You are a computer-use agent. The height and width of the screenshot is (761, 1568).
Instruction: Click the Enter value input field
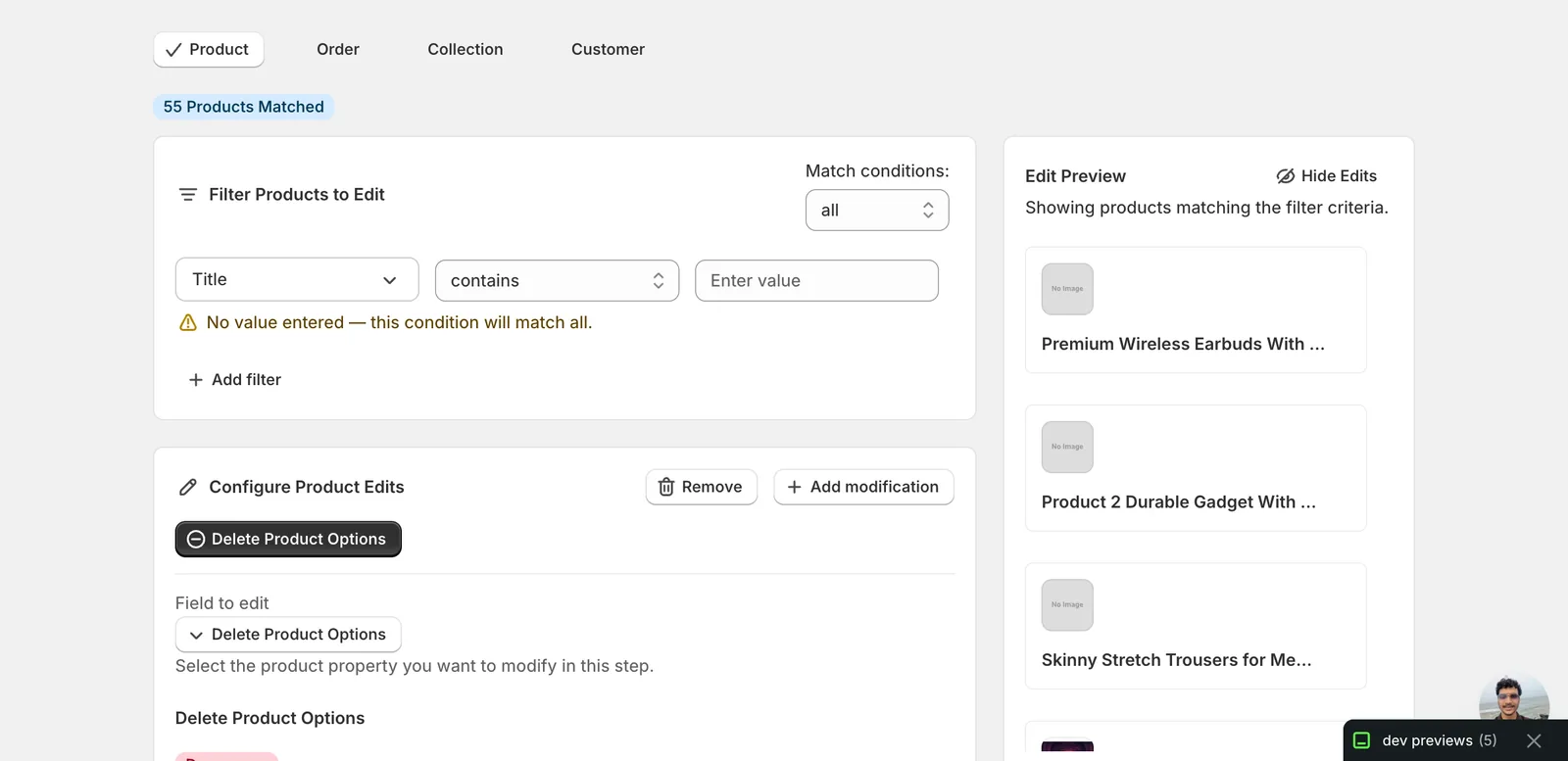816,281
